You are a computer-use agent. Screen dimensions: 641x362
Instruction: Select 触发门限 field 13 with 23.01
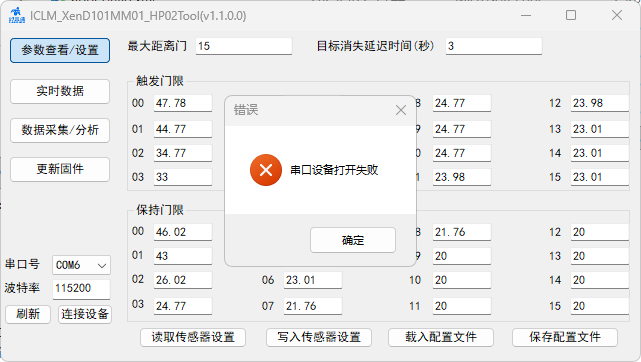600,130
